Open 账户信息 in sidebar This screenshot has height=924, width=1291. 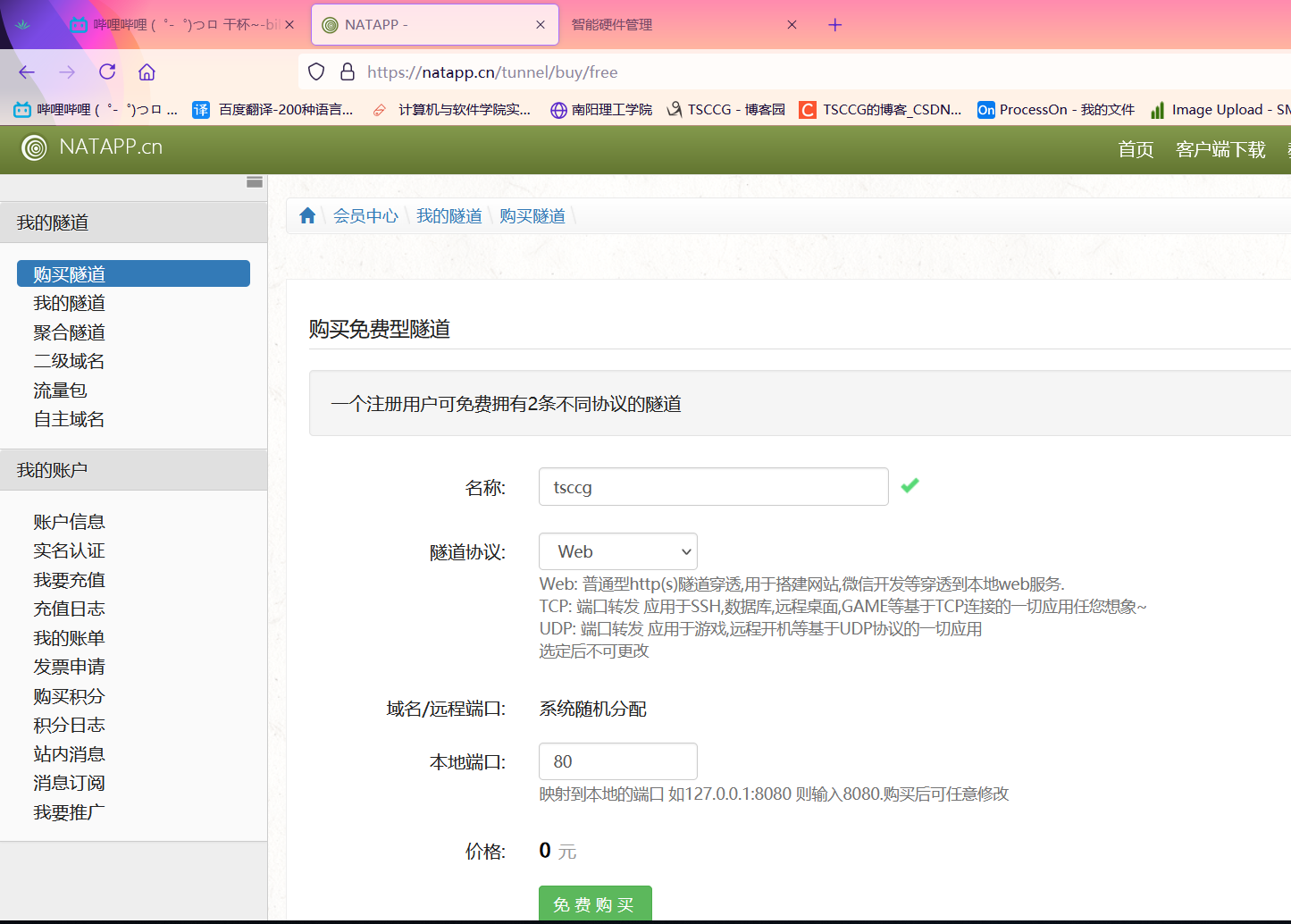pyautogui.click(x=69, y=522)
